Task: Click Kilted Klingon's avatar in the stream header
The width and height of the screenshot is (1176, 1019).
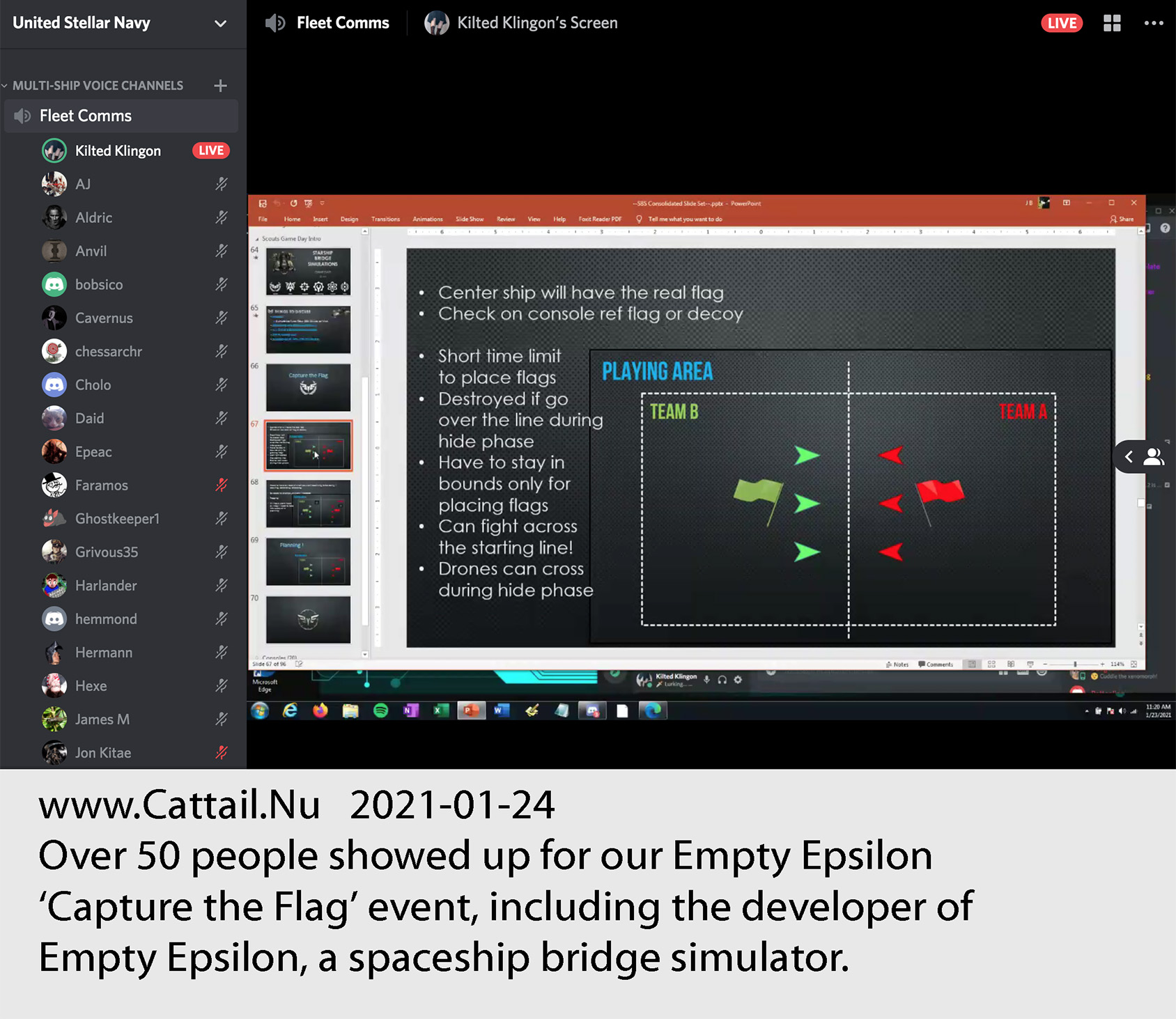Action: click(437, 23)
